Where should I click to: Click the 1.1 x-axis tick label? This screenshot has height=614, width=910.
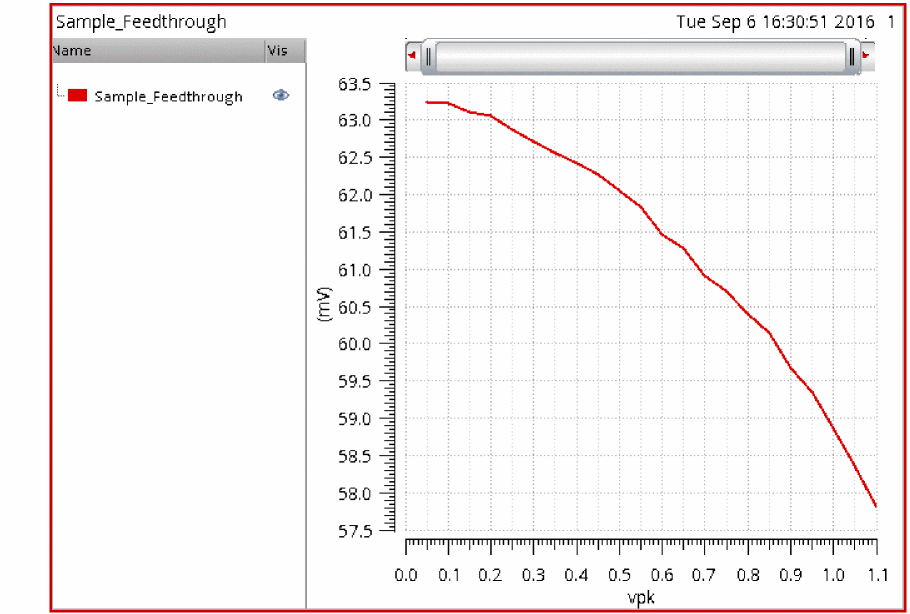click(876, 575)
